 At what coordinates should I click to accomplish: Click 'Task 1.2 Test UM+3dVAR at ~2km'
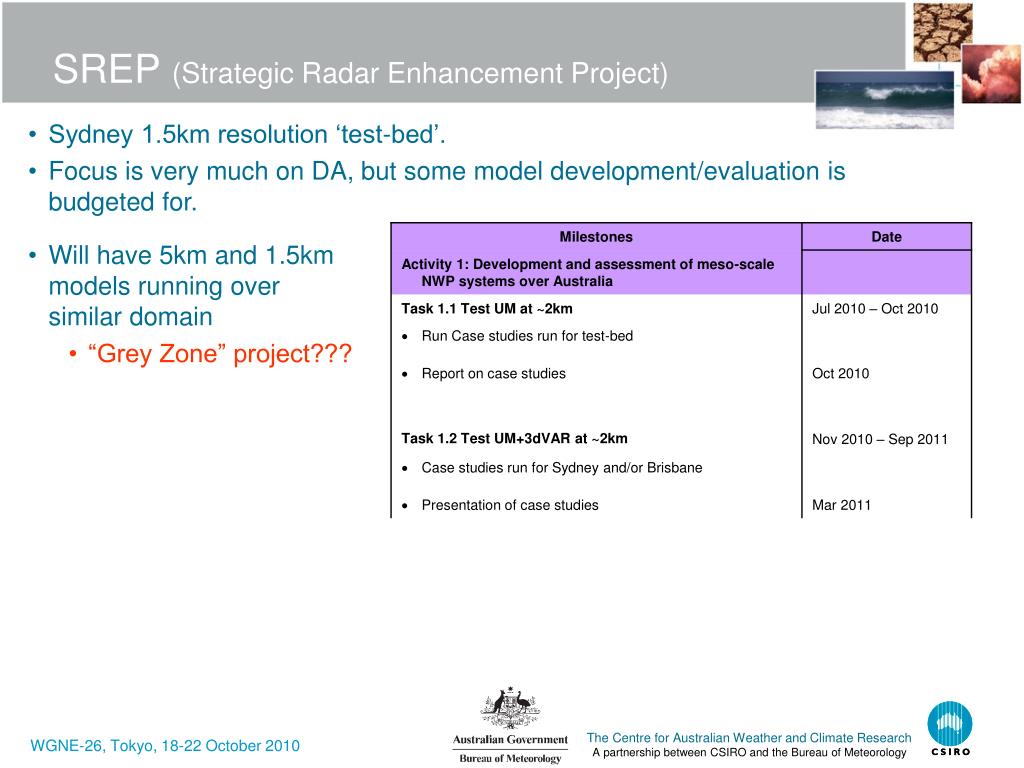click(x=514, y=439)
